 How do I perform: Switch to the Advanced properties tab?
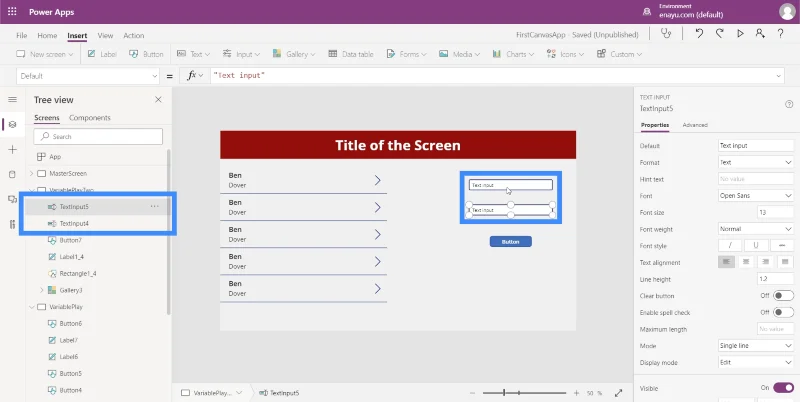click(x=695, y=124)
